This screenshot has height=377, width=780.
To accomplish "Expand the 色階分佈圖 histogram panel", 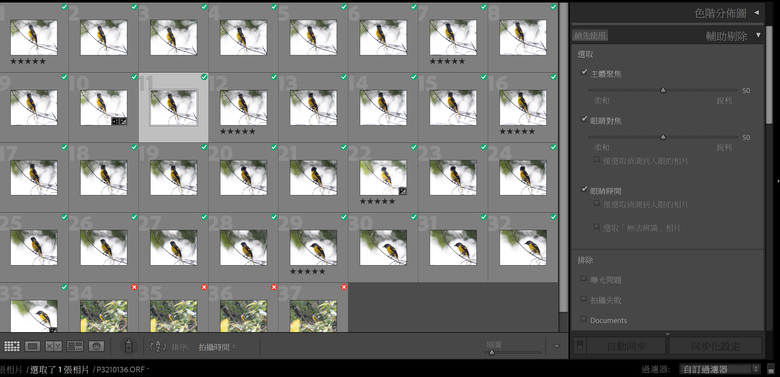I will point(757,13).
